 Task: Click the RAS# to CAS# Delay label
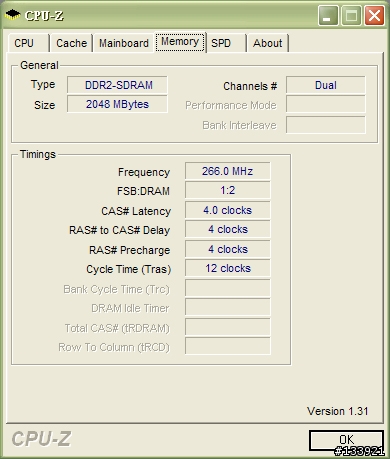[x=120, y=230]
